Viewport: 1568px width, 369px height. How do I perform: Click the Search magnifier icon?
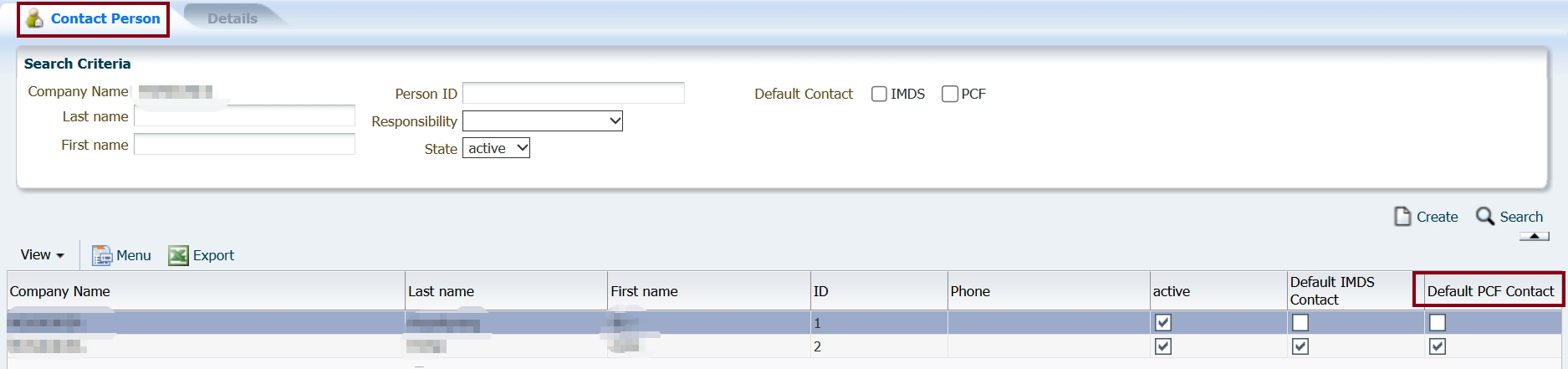point(1485,217)
